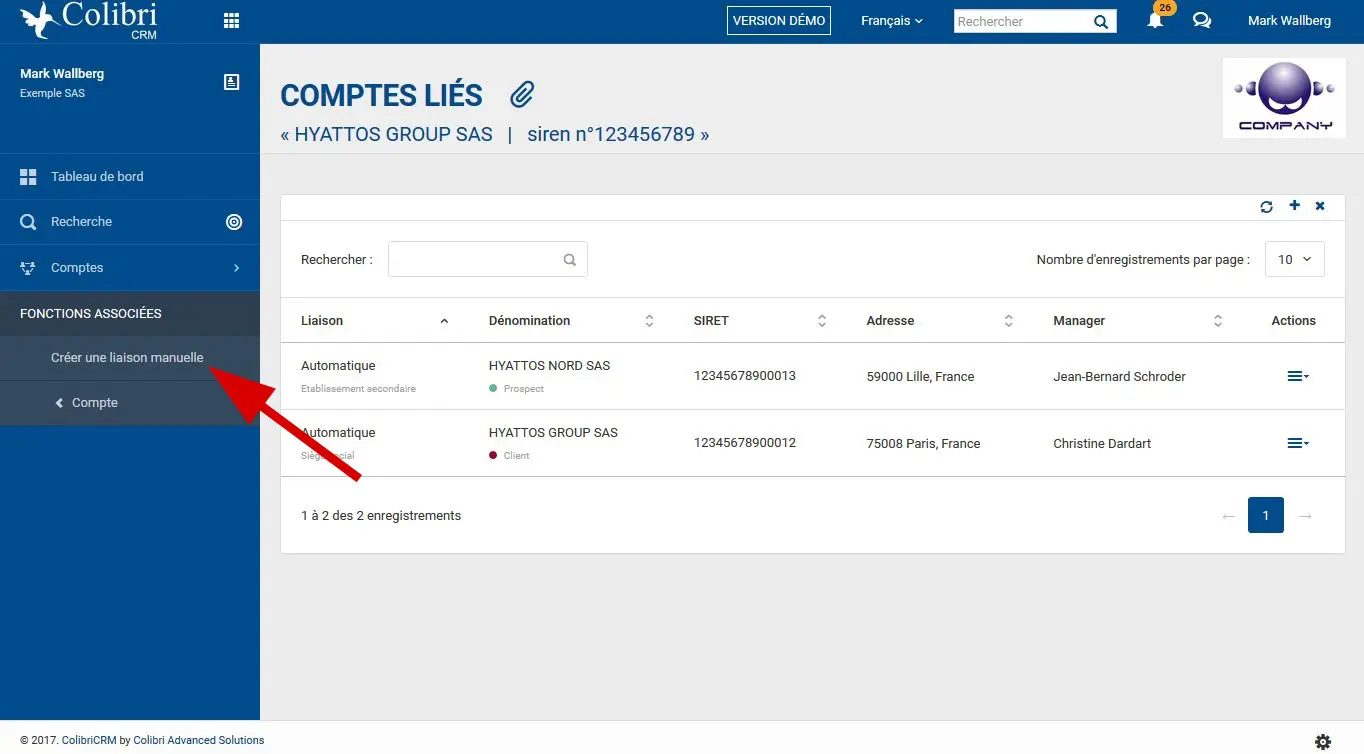
Task: Click the paperclip icon beside Comptes Liés
Action: [522, 95]
